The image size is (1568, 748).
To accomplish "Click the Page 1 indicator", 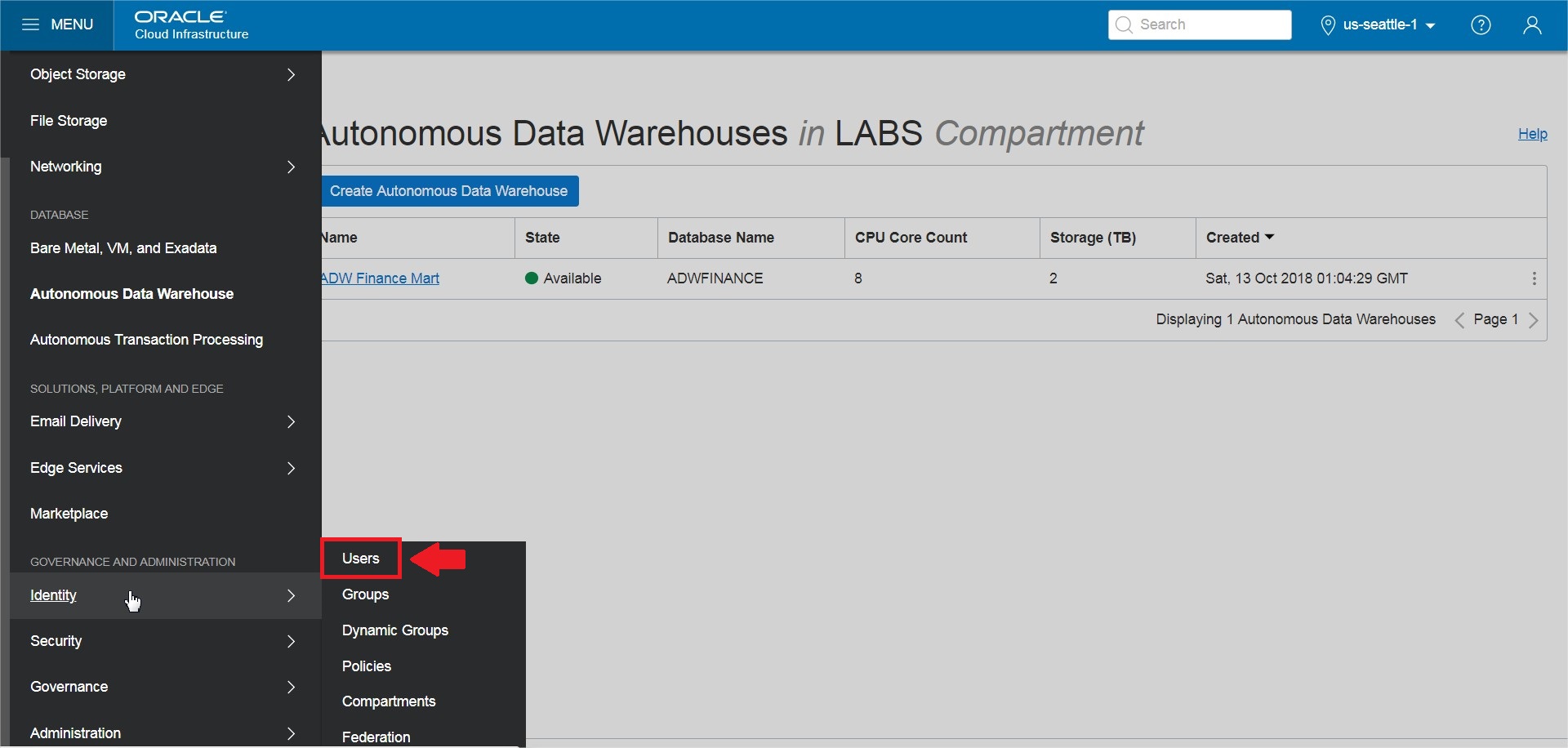I will (x=1495, y=319).
